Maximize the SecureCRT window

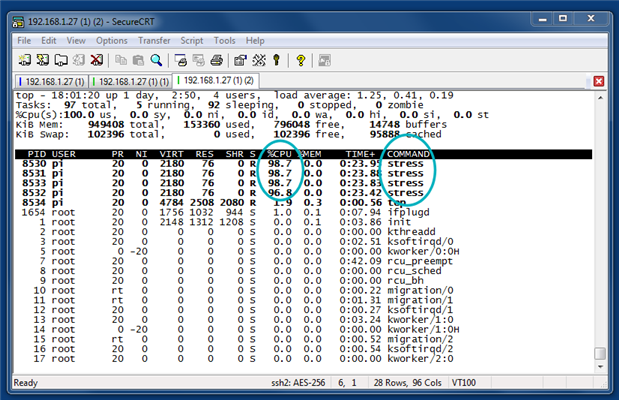pos(563,19)
